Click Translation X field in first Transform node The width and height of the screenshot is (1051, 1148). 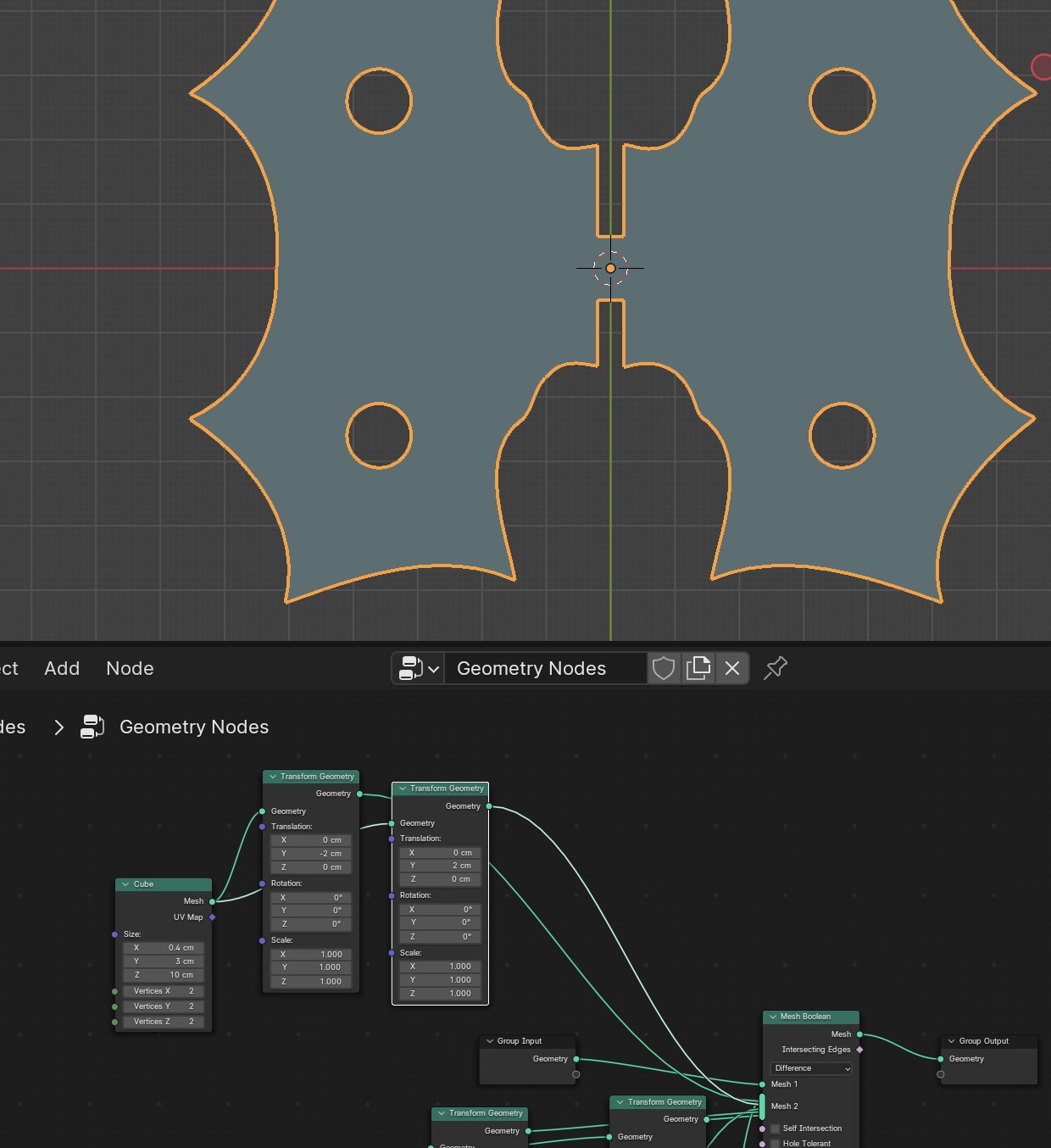point(311,840)
